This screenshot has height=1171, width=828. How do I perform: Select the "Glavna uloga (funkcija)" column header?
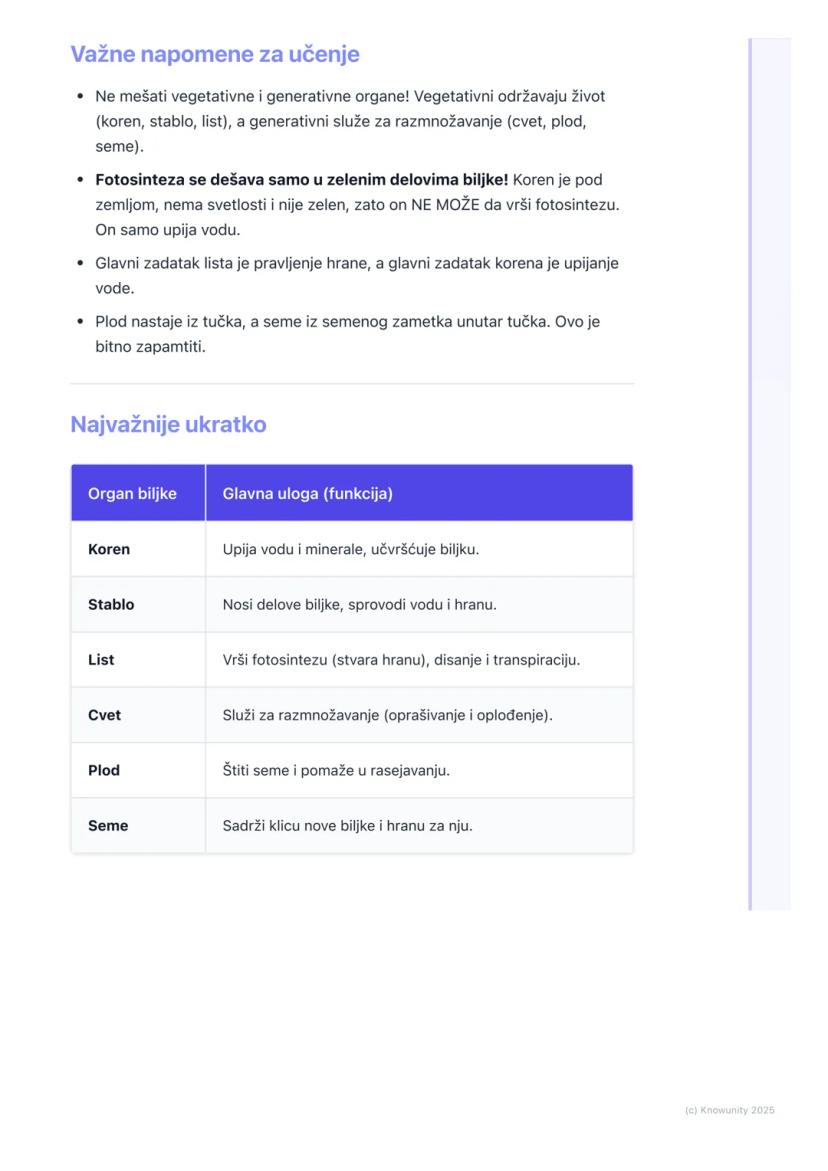307,493
